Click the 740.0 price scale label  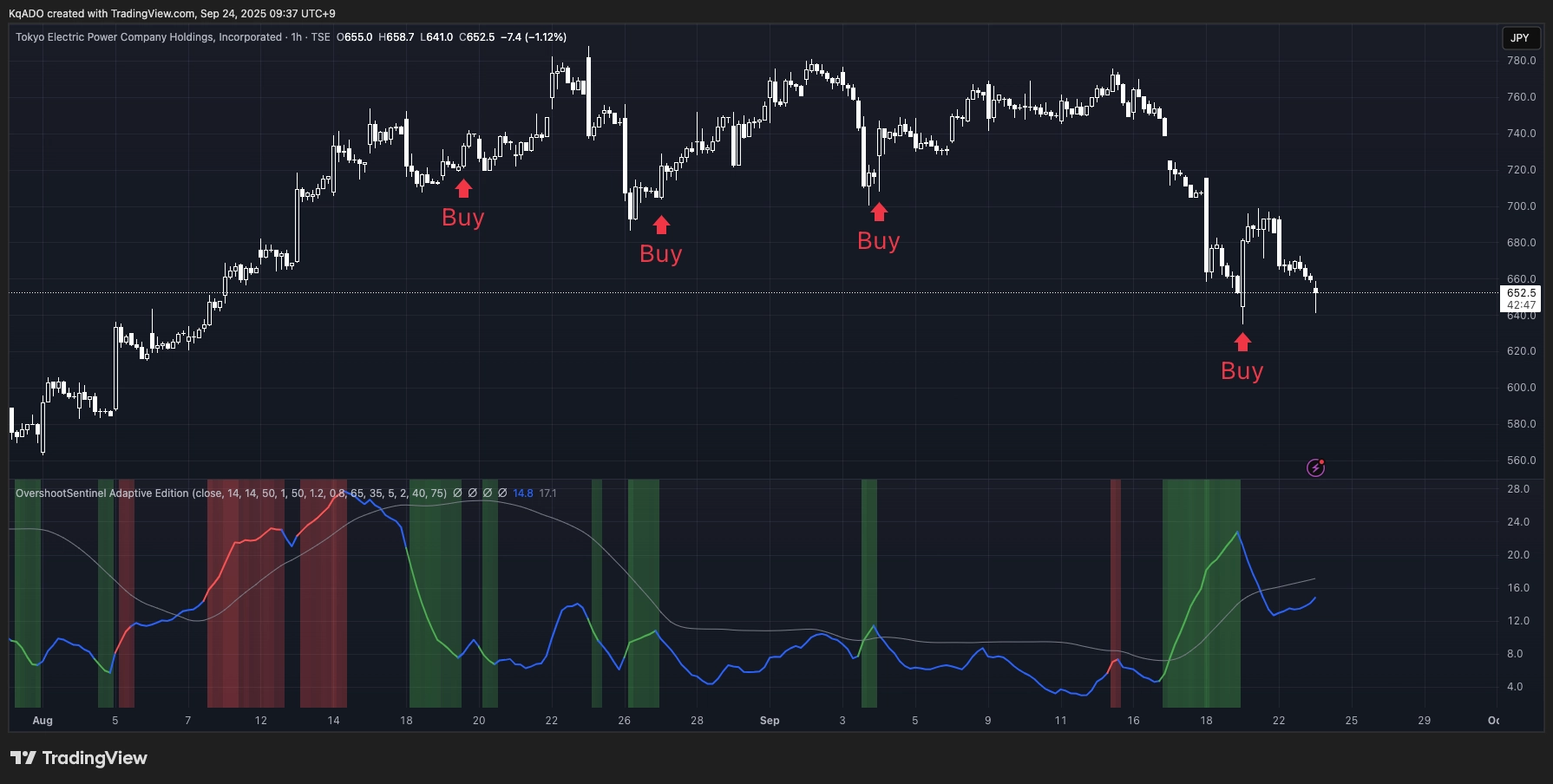tap(1521, 134)
